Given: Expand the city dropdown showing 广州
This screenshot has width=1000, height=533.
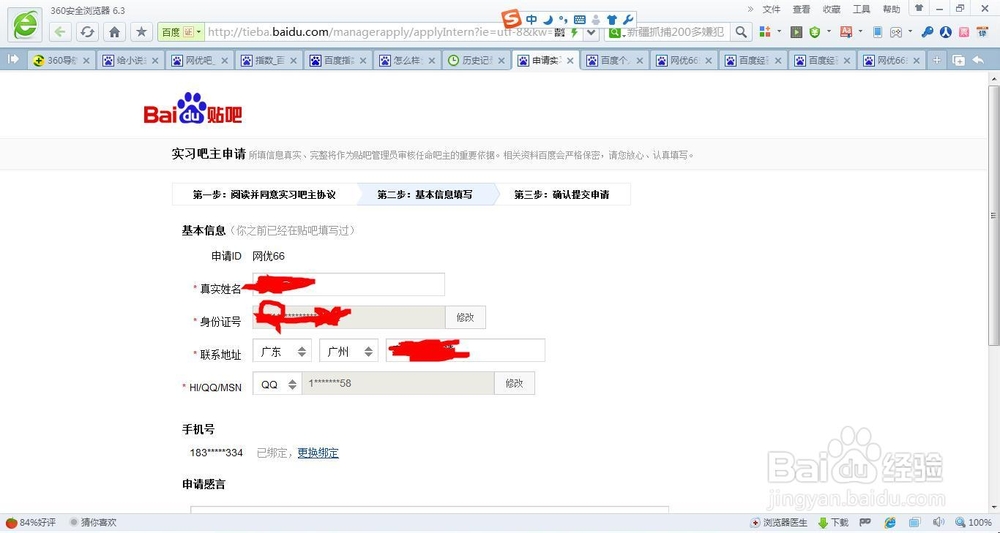Looking at the screenshot, I should tap(348, 352).
